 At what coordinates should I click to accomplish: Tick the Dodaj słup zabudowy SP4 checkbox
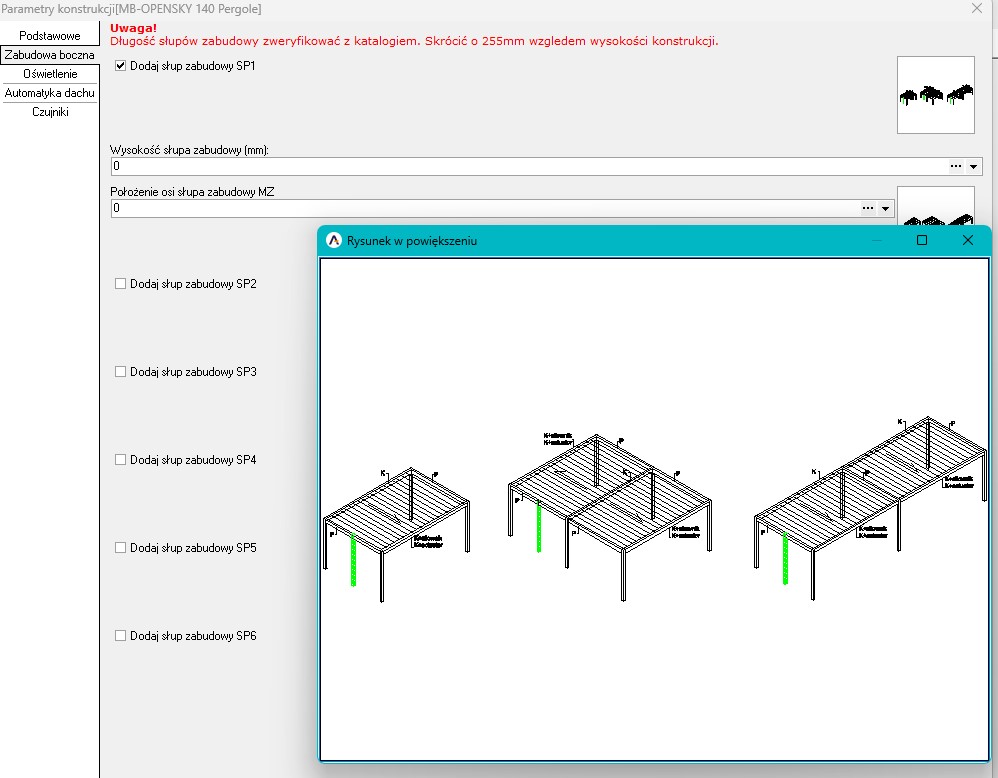click(121, 460)
